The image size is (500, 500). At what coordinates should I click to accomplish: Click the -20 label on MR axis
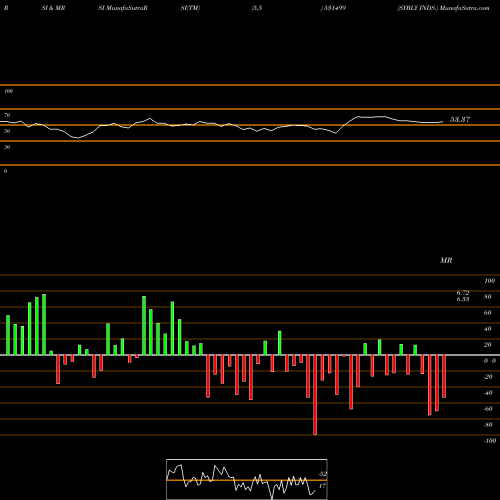click(488, 377)
